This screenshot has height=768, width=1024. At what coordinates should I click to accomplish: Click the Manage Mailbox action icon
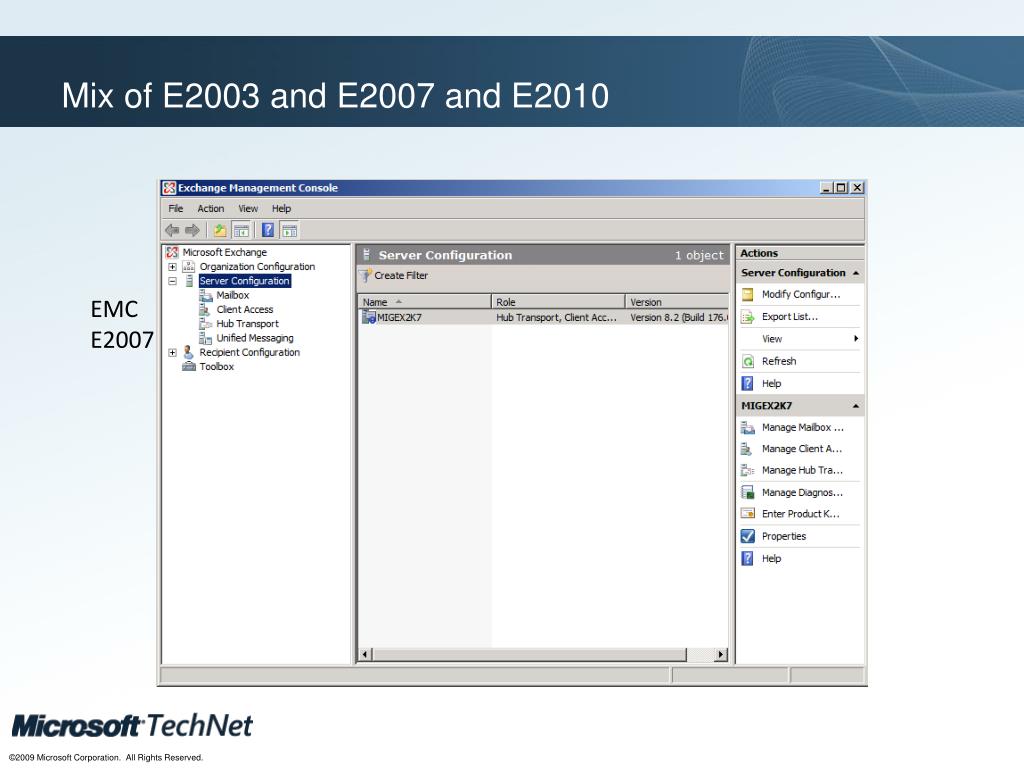point(748,428)
